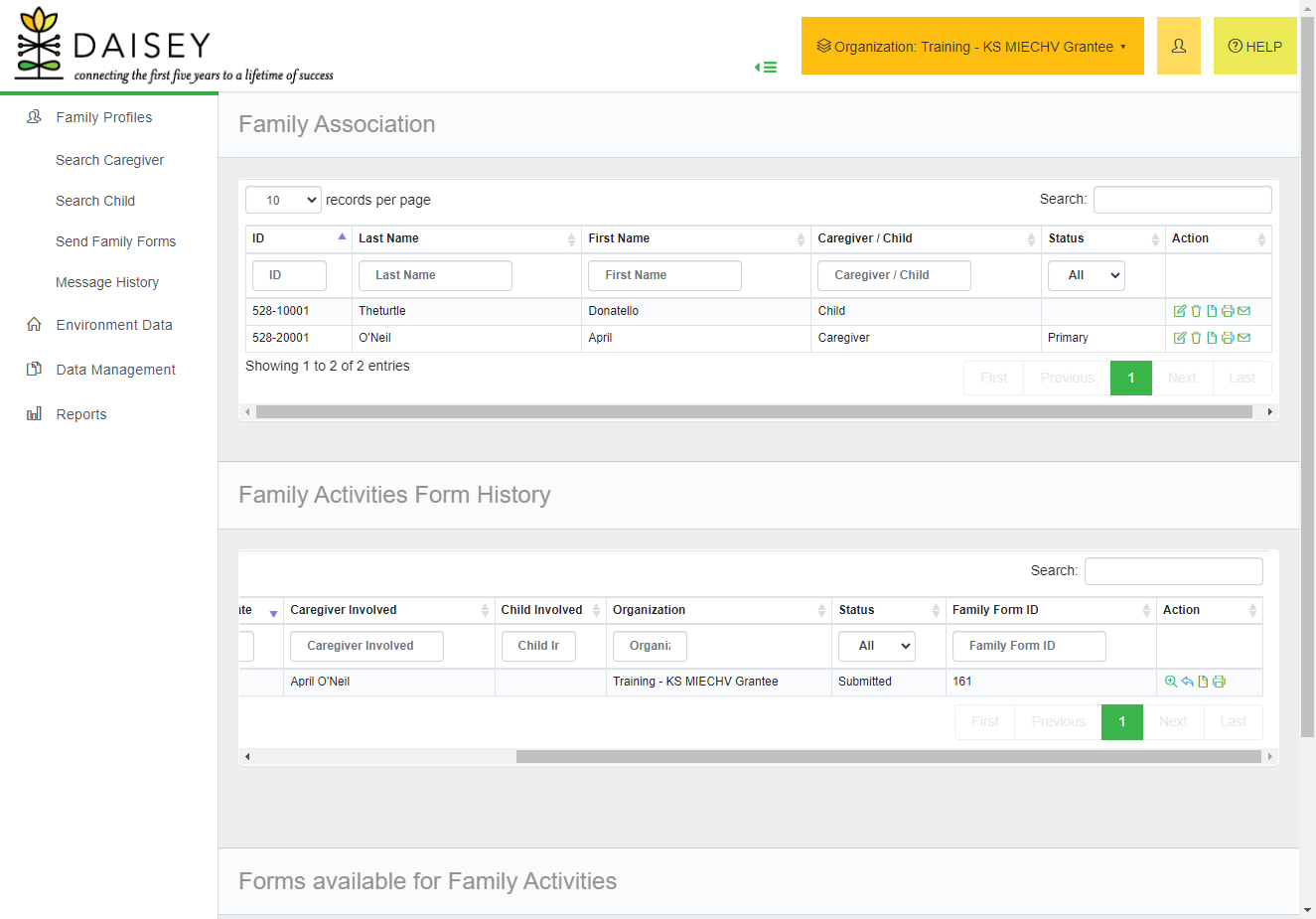Click the HELP button

1255,46
